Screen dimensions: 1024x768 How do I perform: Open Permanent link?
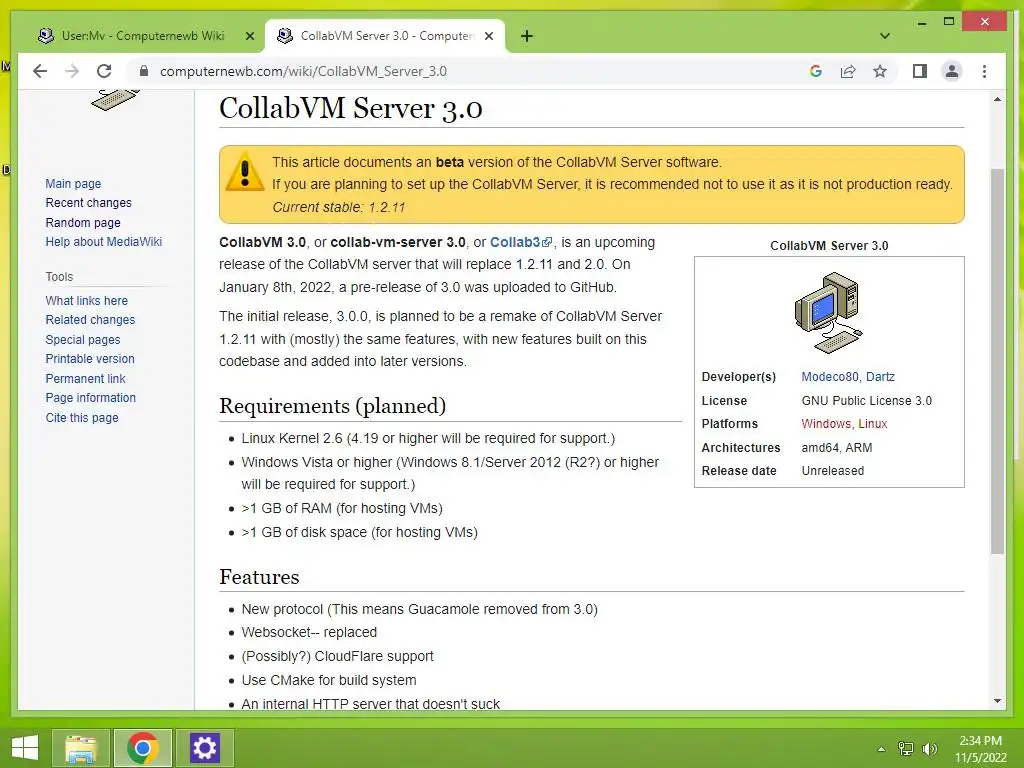(85, 378)
